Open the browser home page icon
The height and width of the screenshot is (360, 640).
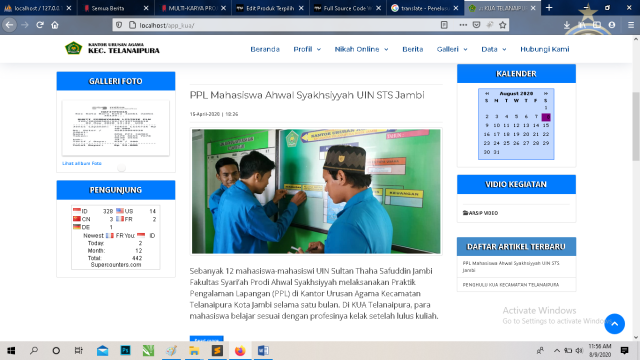(55, 25)
